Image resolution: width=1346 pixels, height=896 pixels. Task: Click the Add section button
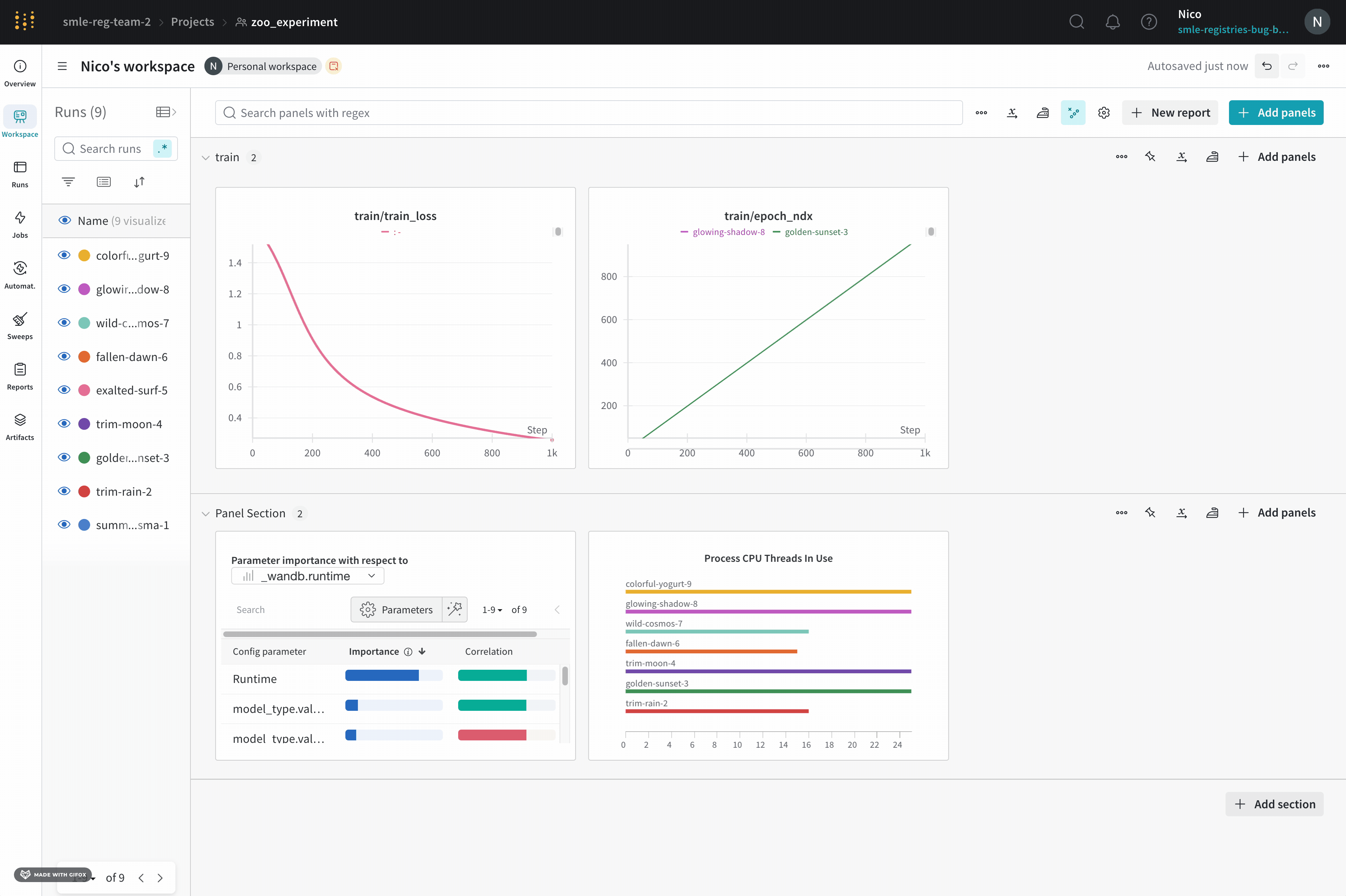click(1275, 803)
